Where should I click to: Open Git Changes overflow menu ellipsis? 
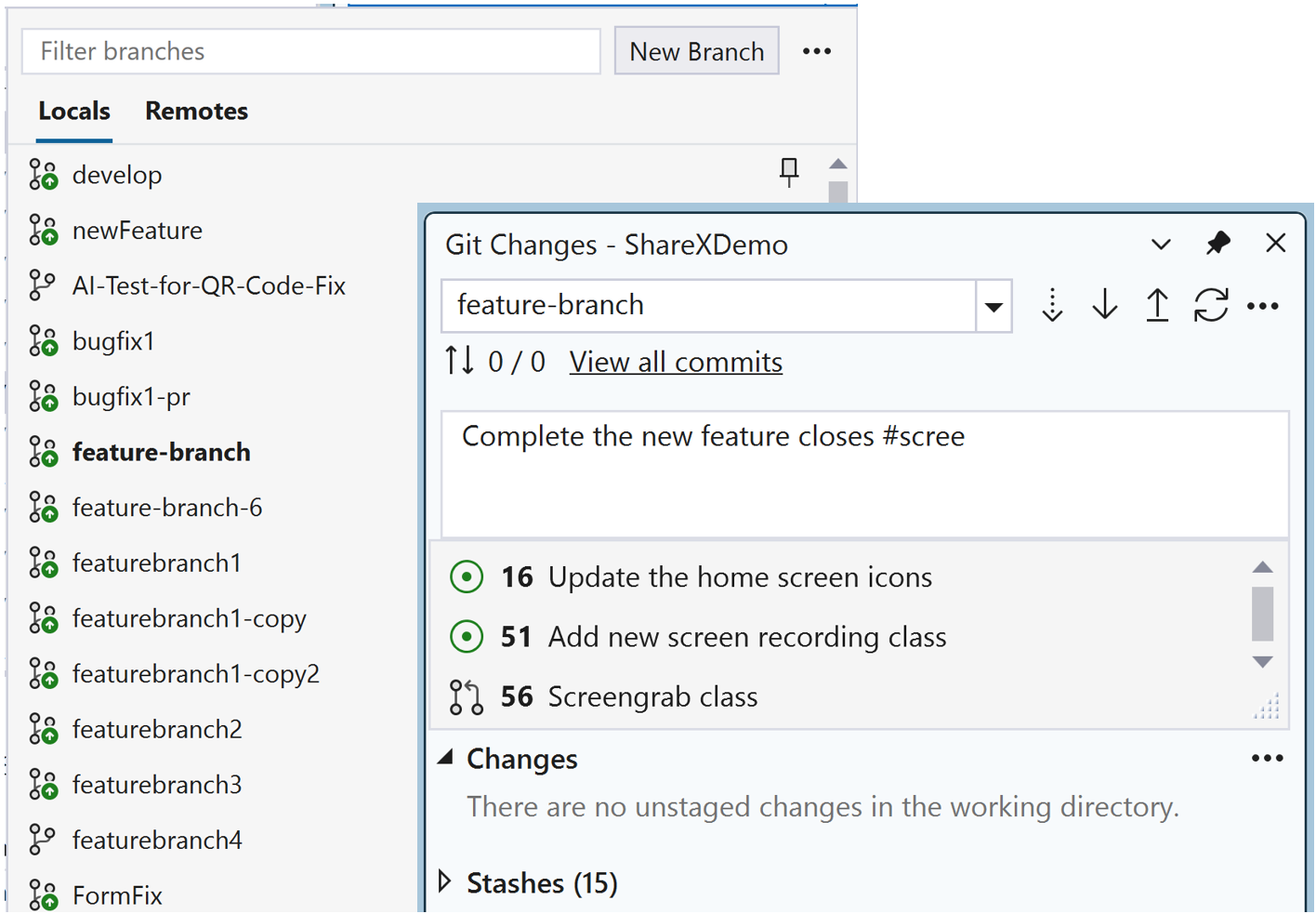[x=1263, y=305]
